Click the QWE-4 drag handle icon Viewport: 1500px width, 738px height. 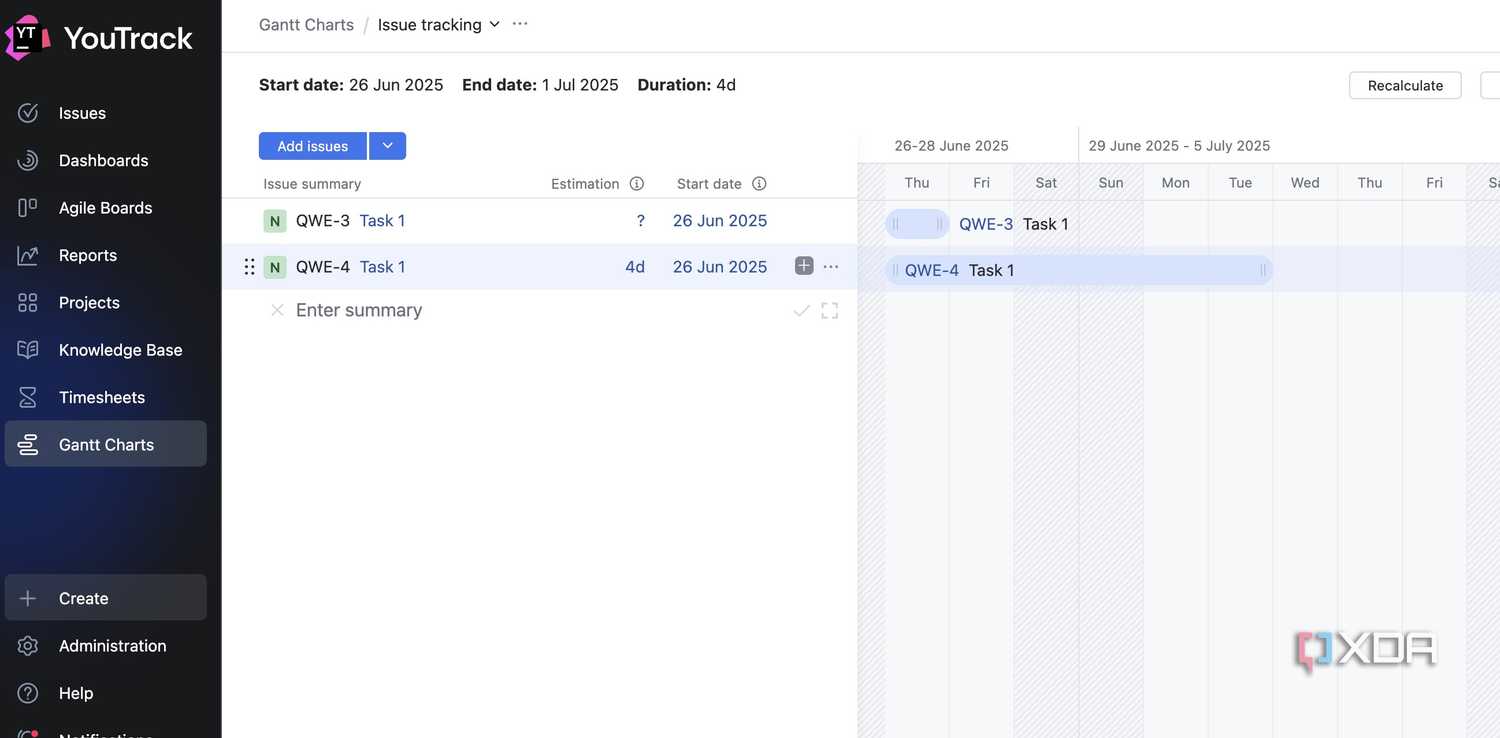coord(249,267)
